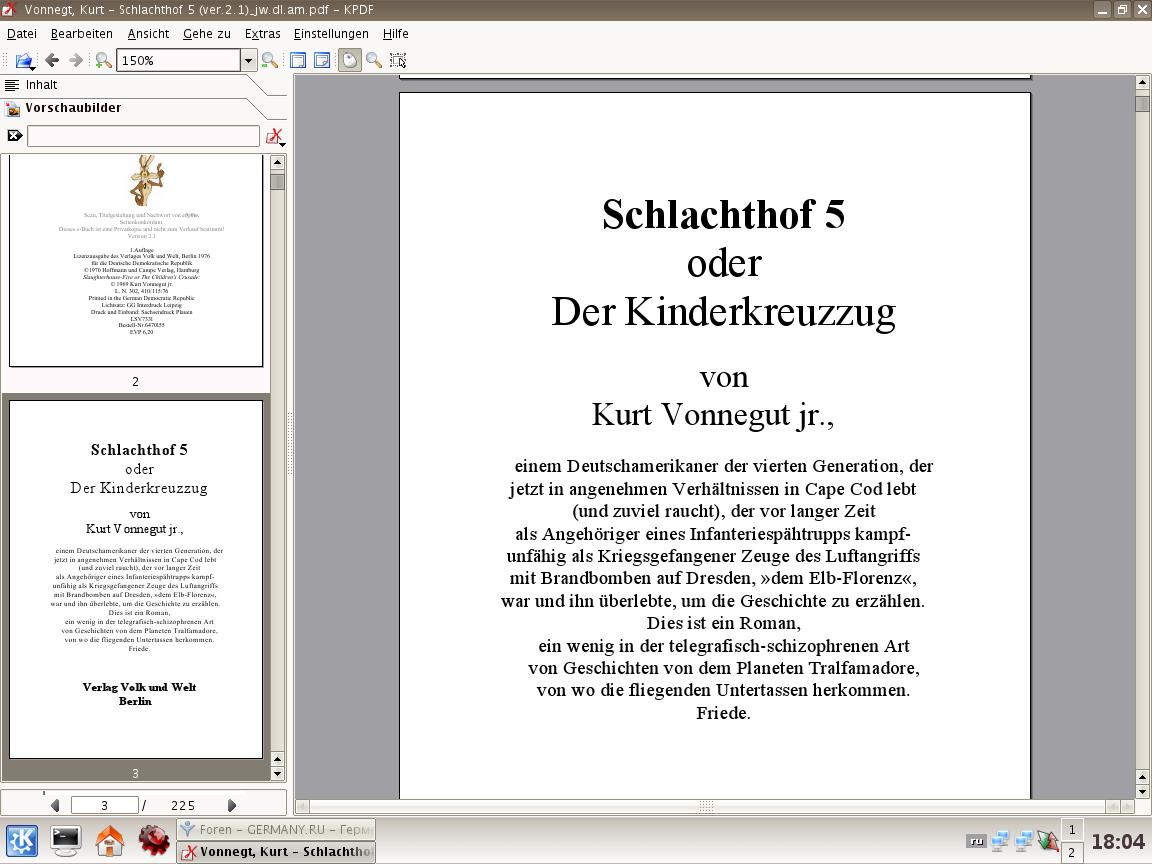Click the red gear taskbar icon
Screen dimensions: 1152x864
(154, 841)
